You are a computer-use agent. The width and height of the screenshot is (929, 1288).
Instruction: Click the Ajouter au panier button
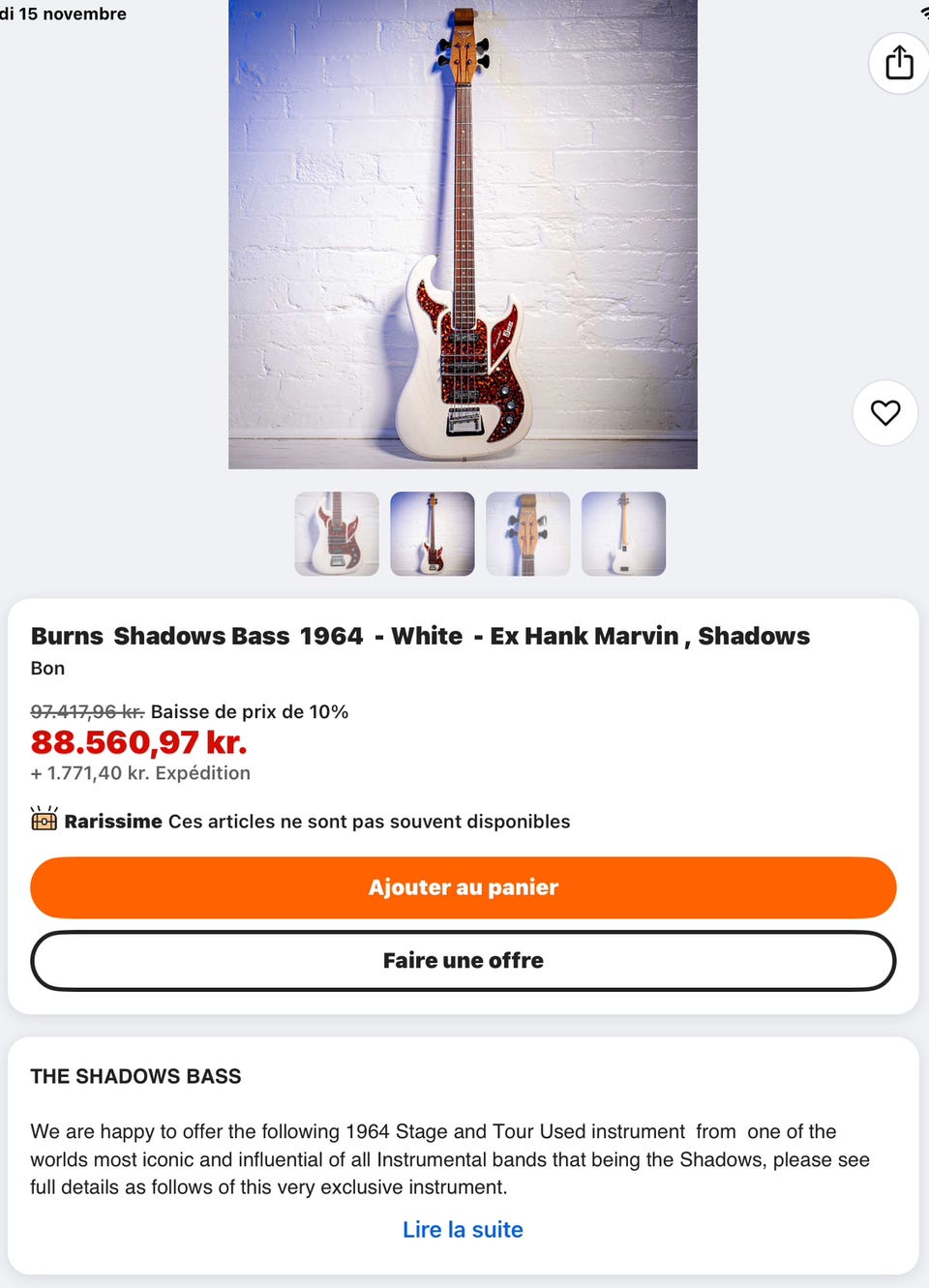point(464,887)
